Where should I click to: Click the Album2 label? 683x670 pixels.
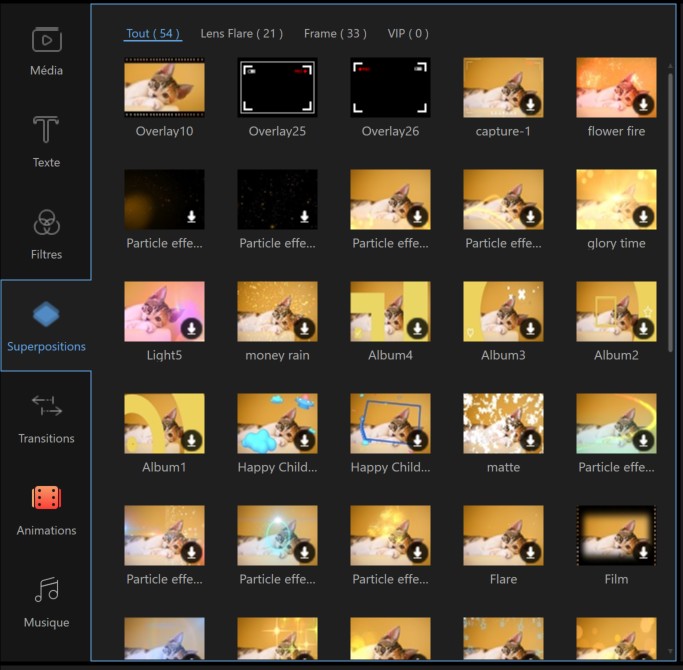[x=616, y=355]
